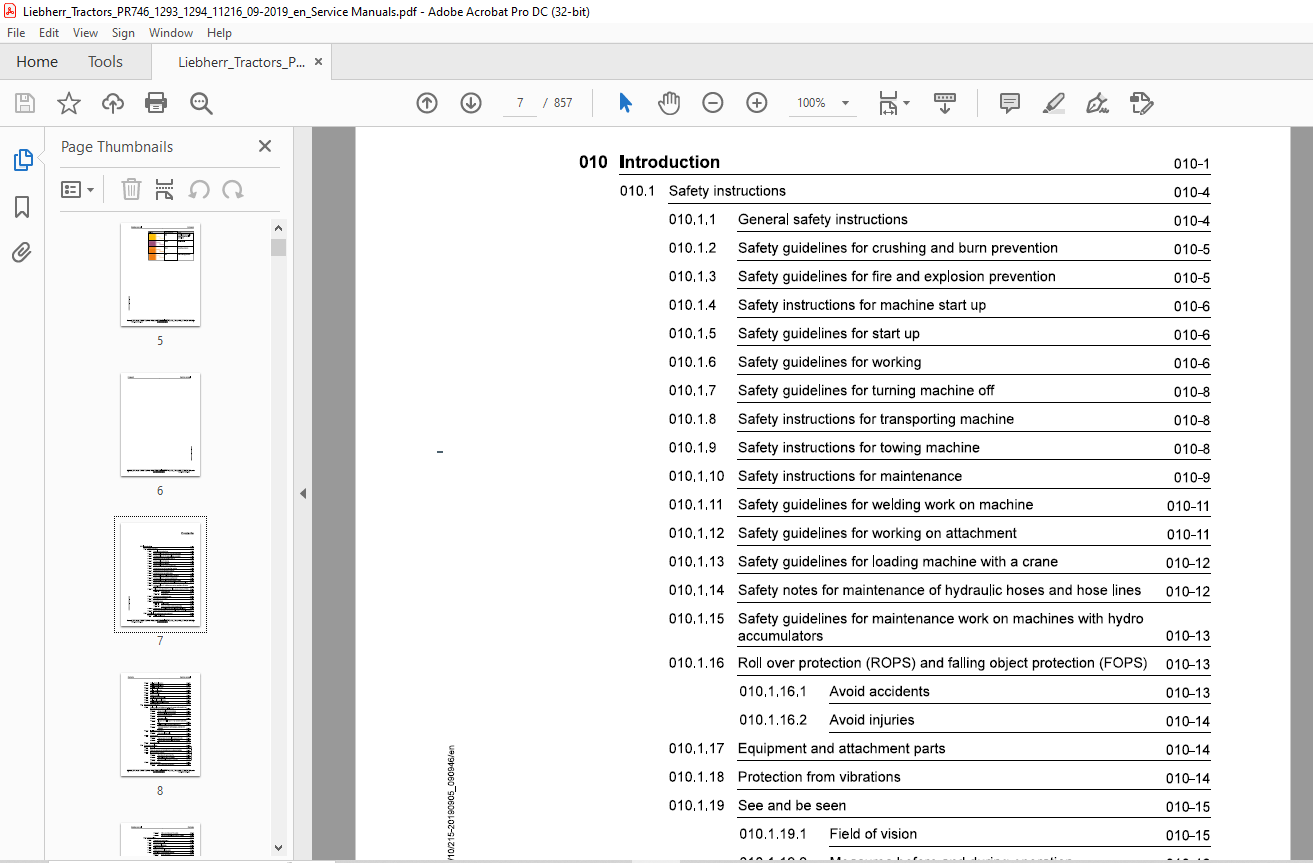Click the thumbnails panel scroll down arrow
This screenshot has width=1313, height=863.
[x=278, y=848]
